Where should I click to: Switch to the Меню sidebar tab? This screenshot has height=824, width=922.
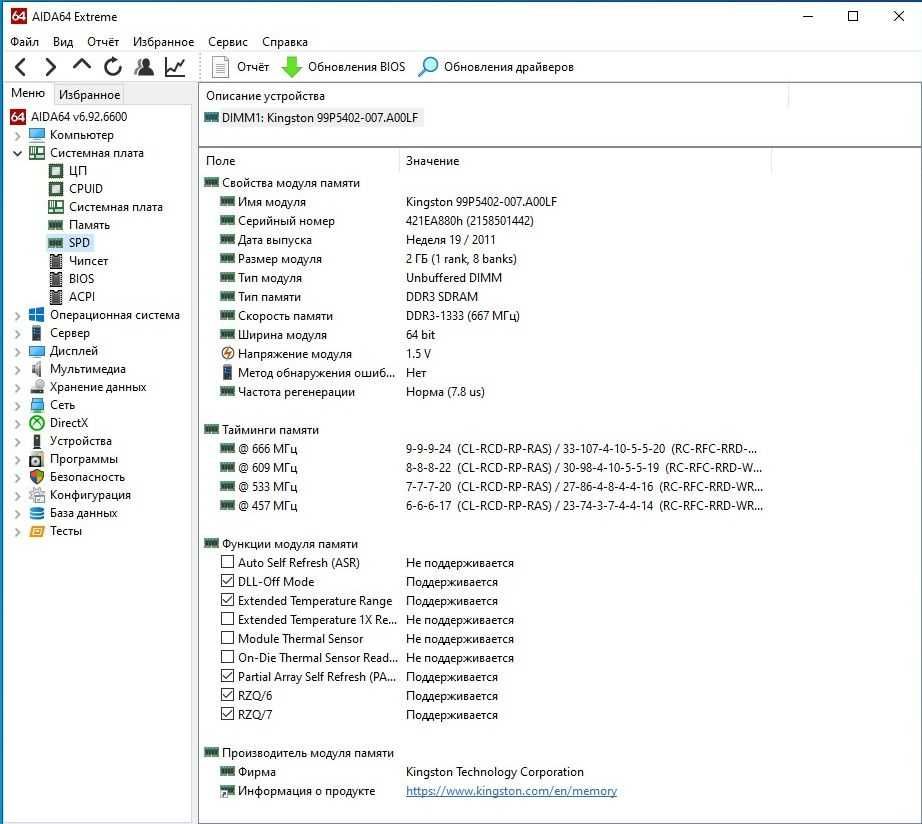28,93
